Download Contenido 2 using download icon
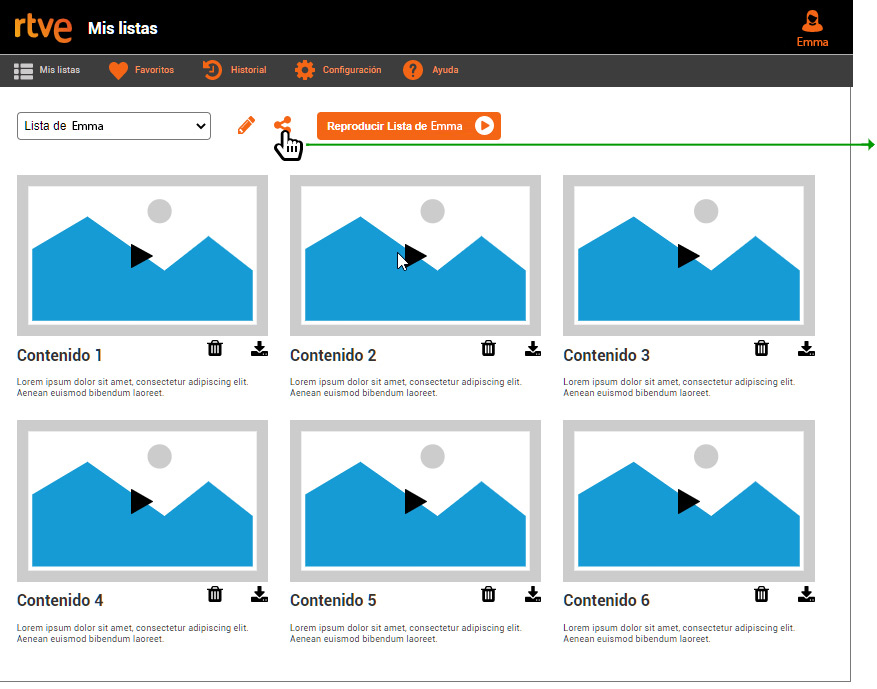 tap(533, 348)
